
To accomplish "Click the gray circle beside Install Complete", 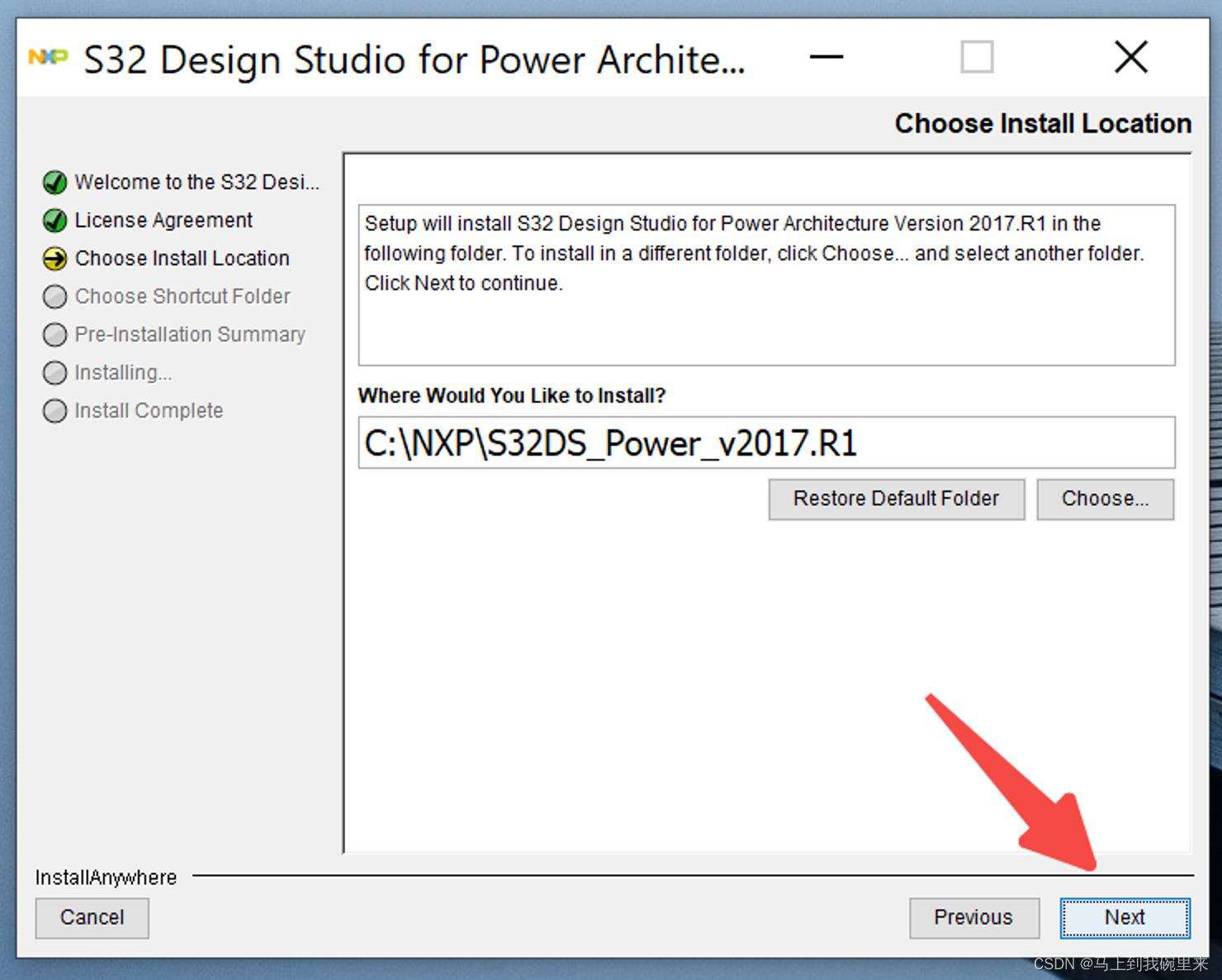I will point(54,411).
